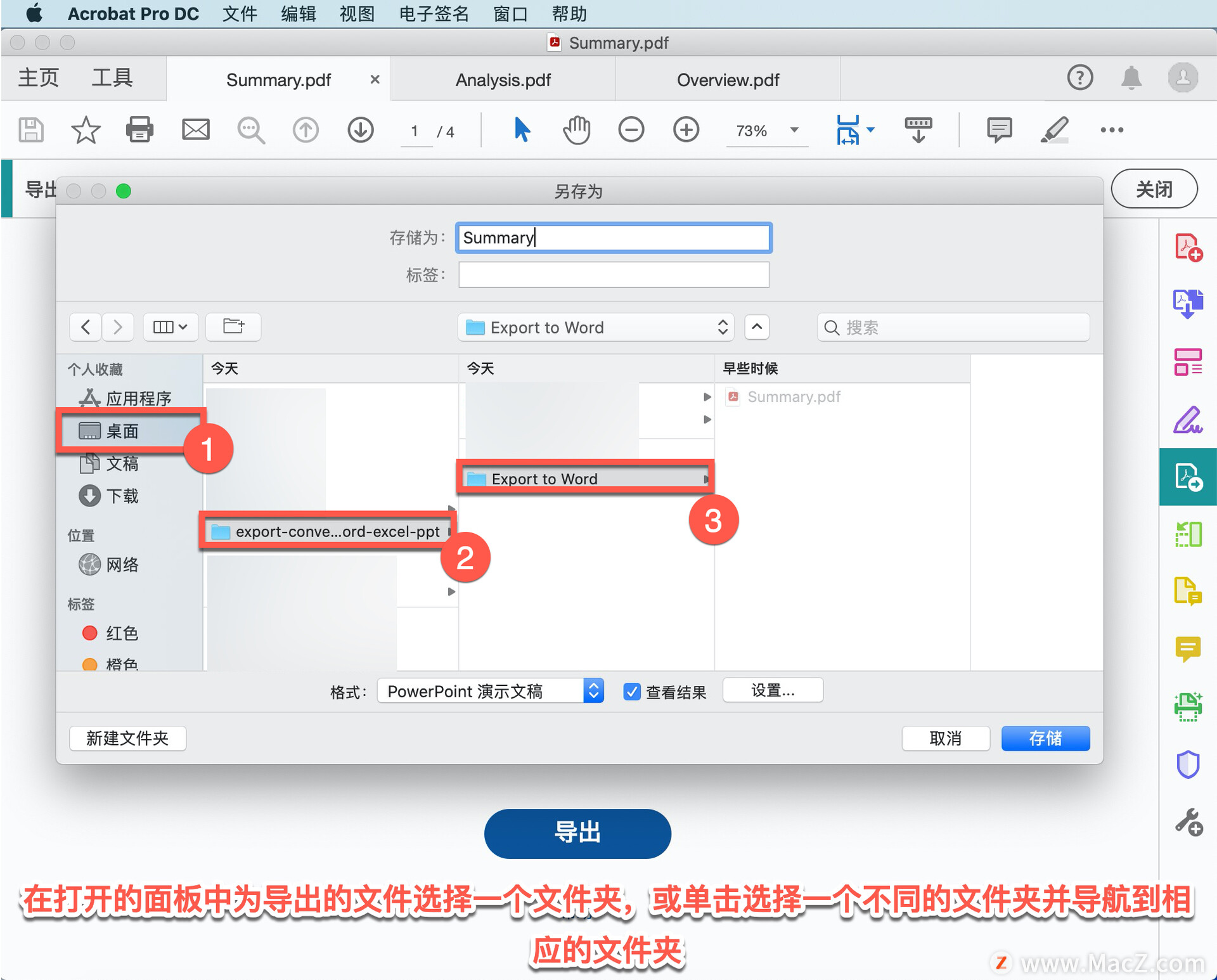
Task: Click the Print icon in toolbar
Action: point(139,130)
